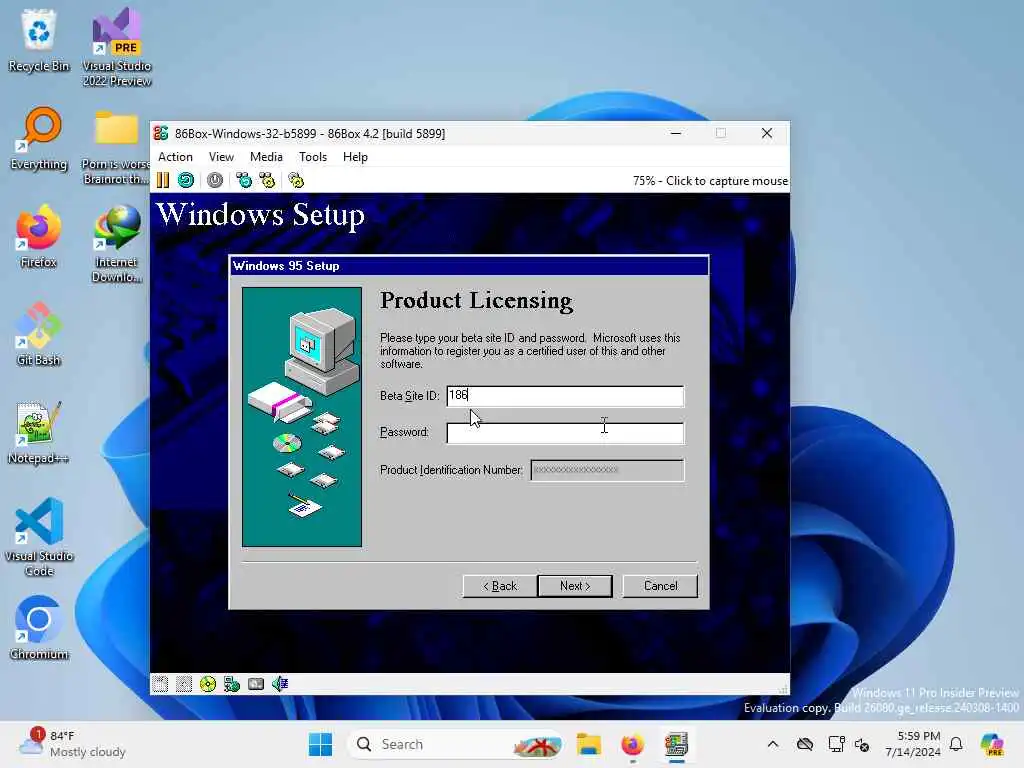Open the Action menu
Image resolution: width=1024 pixels, height=768 pixels.
click(175, 157)
